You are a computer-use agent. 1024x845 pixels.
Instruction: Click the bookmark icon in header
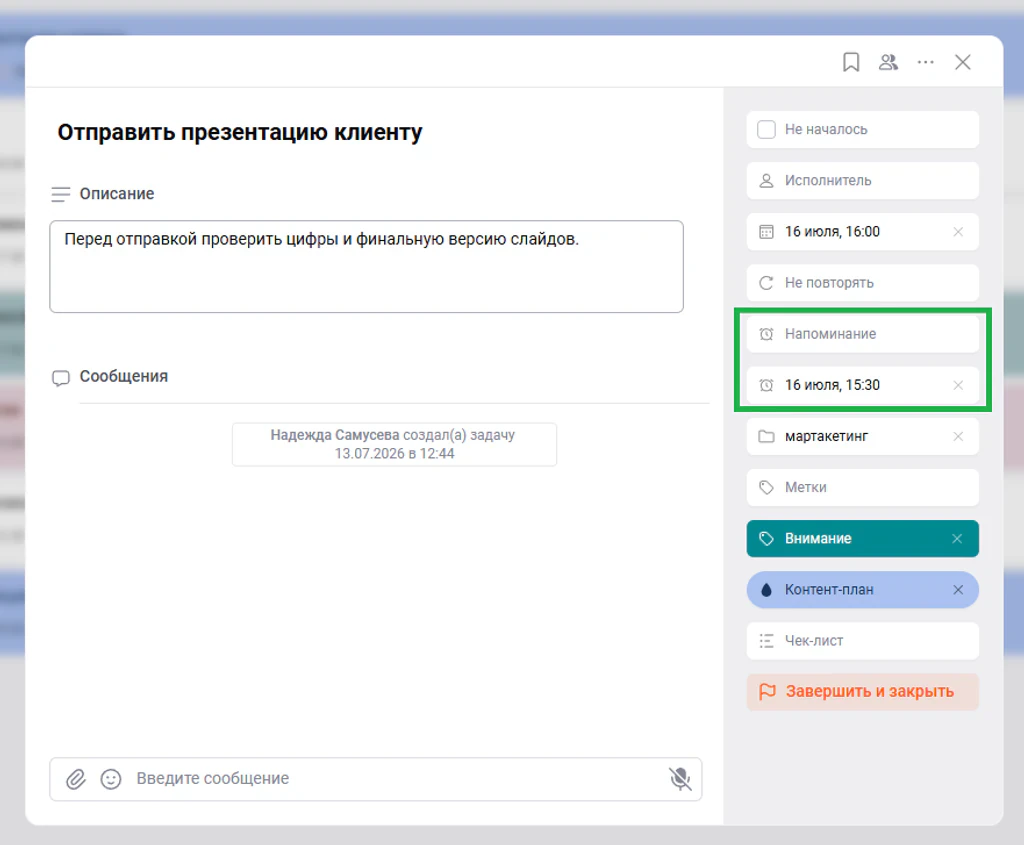coord(850,62)
